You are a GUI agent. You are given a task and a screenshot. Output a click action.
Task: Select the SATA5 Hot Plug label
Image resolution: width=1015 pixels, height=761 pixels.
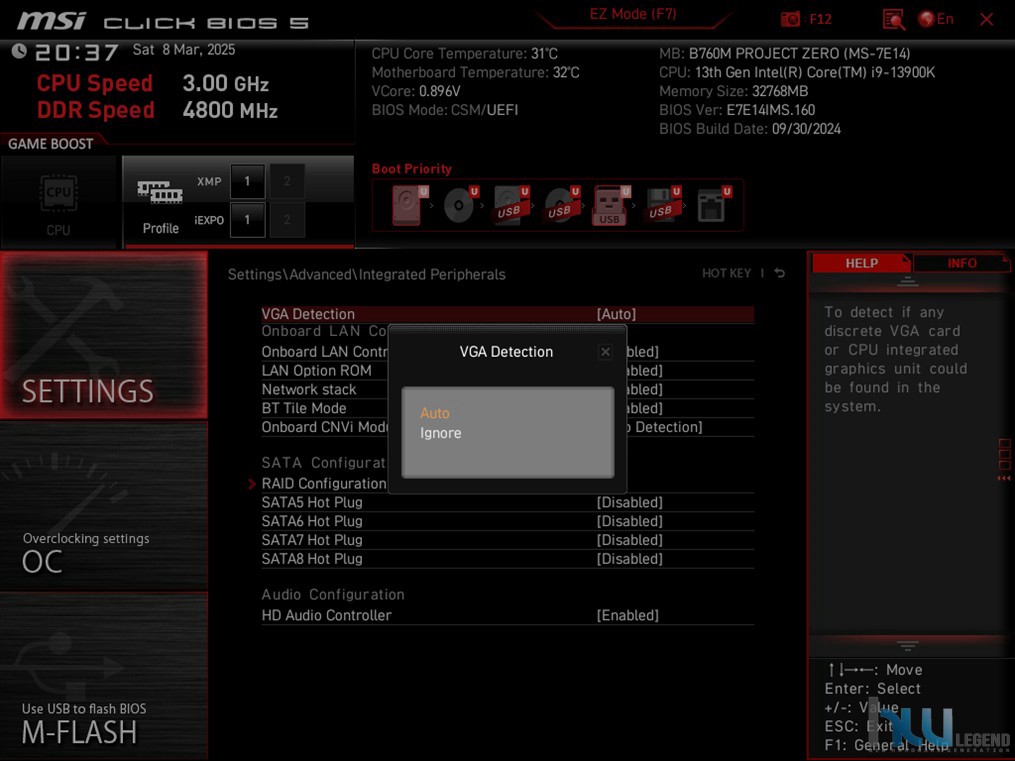[312, 502]
